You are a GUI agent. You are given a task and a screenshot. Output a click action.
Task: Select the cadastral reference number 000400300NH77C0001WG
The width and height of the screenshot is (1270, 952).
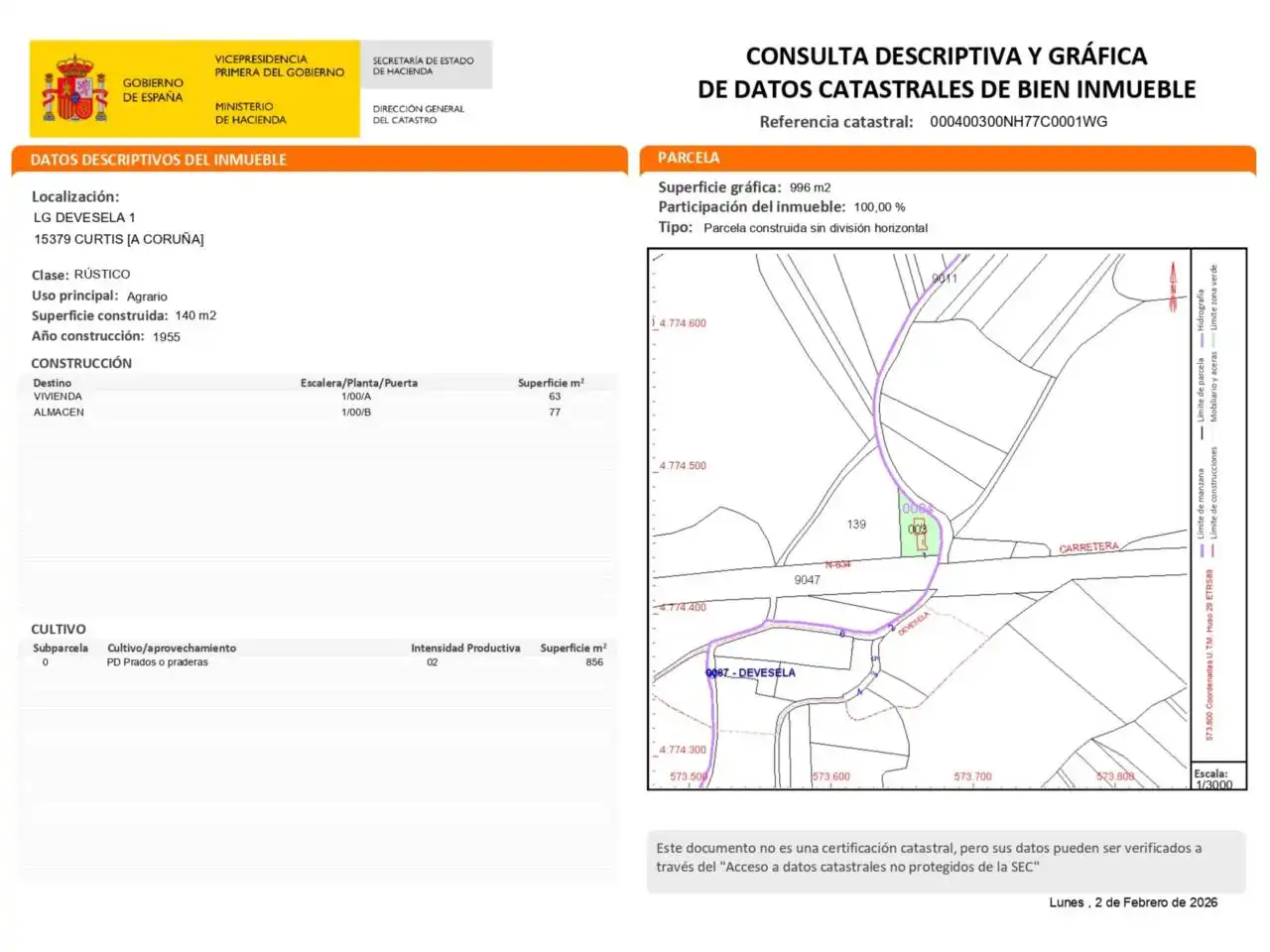click(x=1018, y=122)
